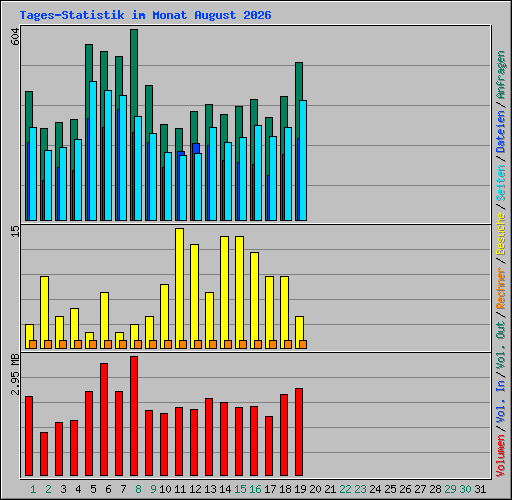Click day label '27' on the x-axis
Screen dimensions: 512x500
click(420, 489)
